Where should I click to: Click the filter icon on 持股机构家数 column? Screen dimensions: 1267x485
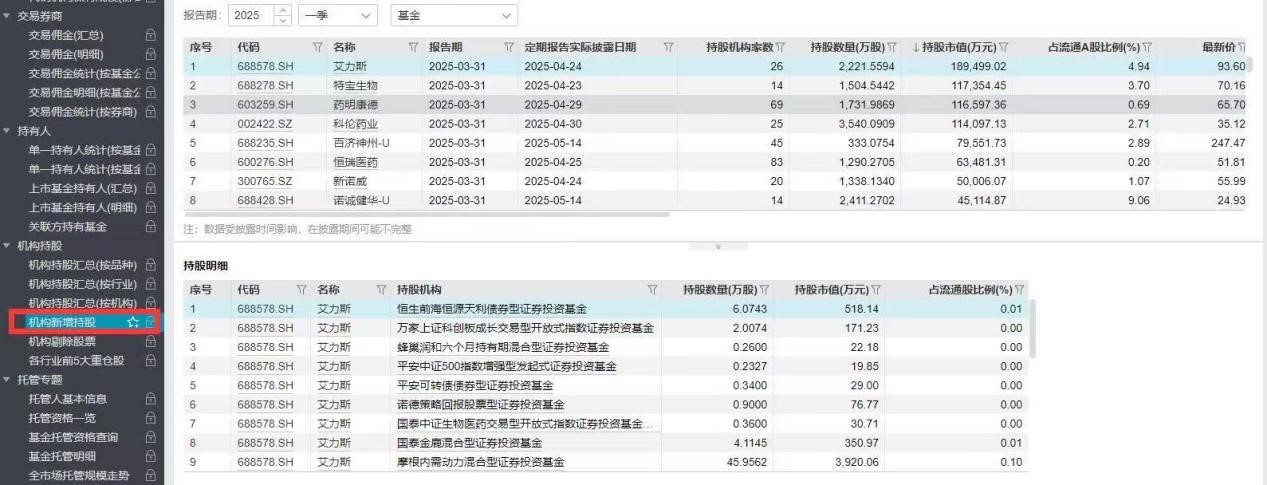(x=780, y=47)
